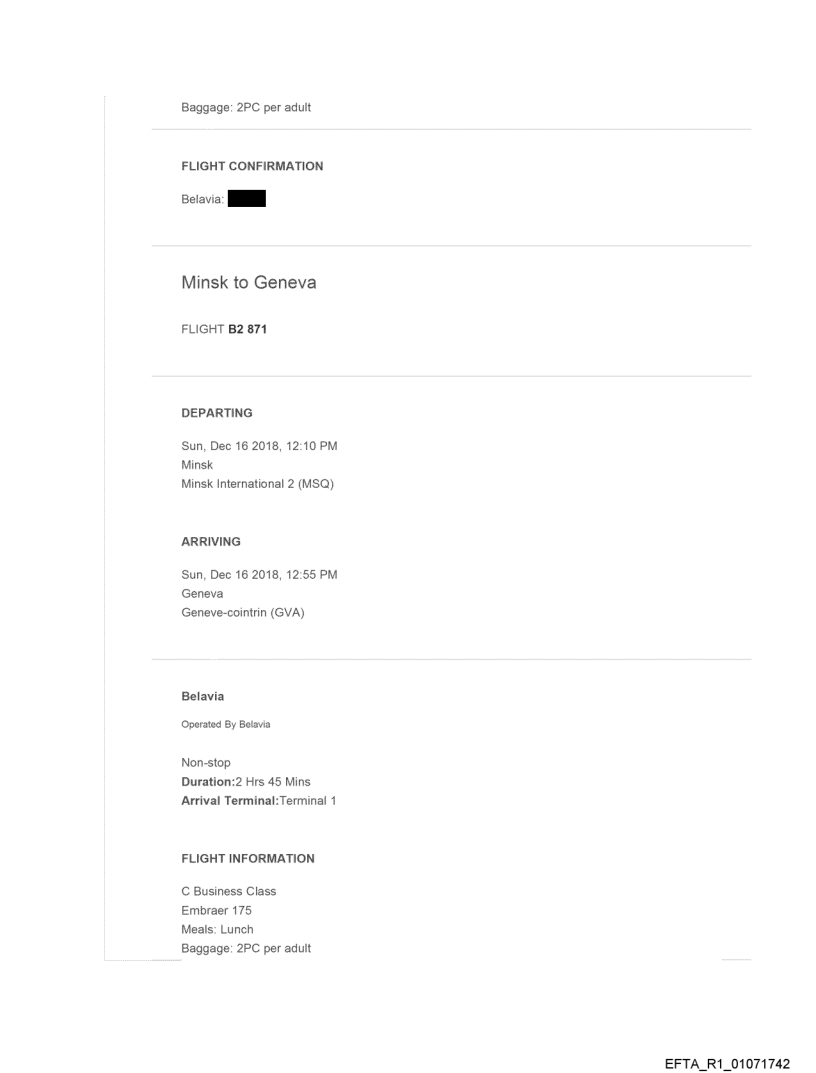The height and width of the screenshot is (1073, 816).
Task: Click the FLIGHT INFORMATION heading
Action: (x=248, y=858)
